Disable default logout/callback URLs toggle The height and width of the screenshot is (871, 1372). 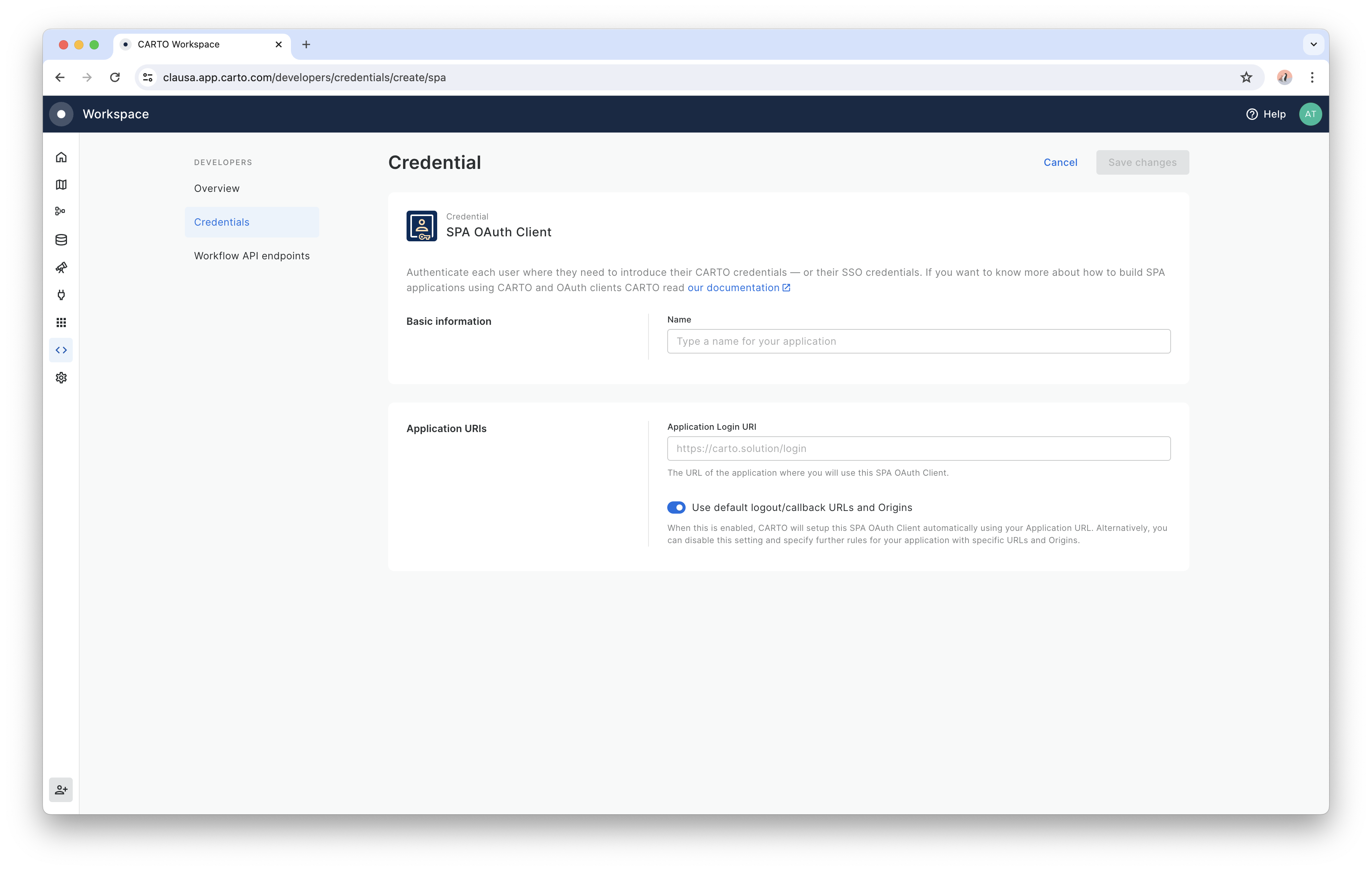click(x=676, y=508)
